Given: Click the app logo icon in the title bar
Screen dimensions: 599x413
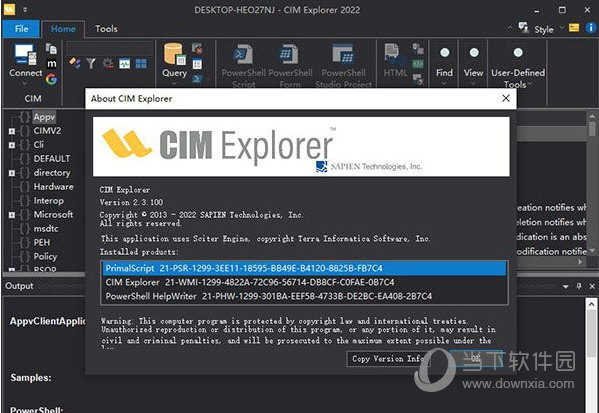Looking at the screenshot, I should click(x=9, y=9).
